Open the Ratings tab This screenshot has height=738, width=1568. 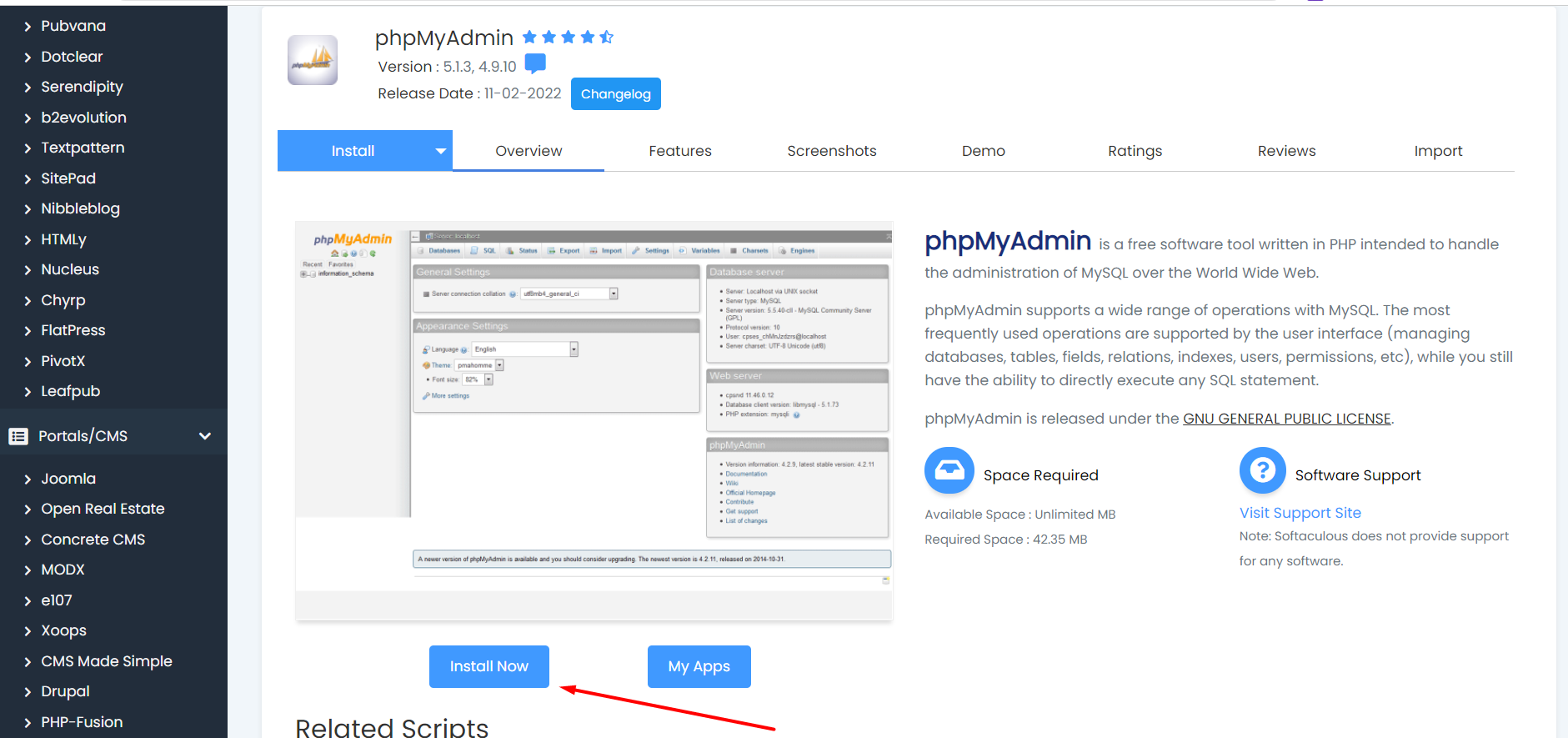(x=1135, y=151)
